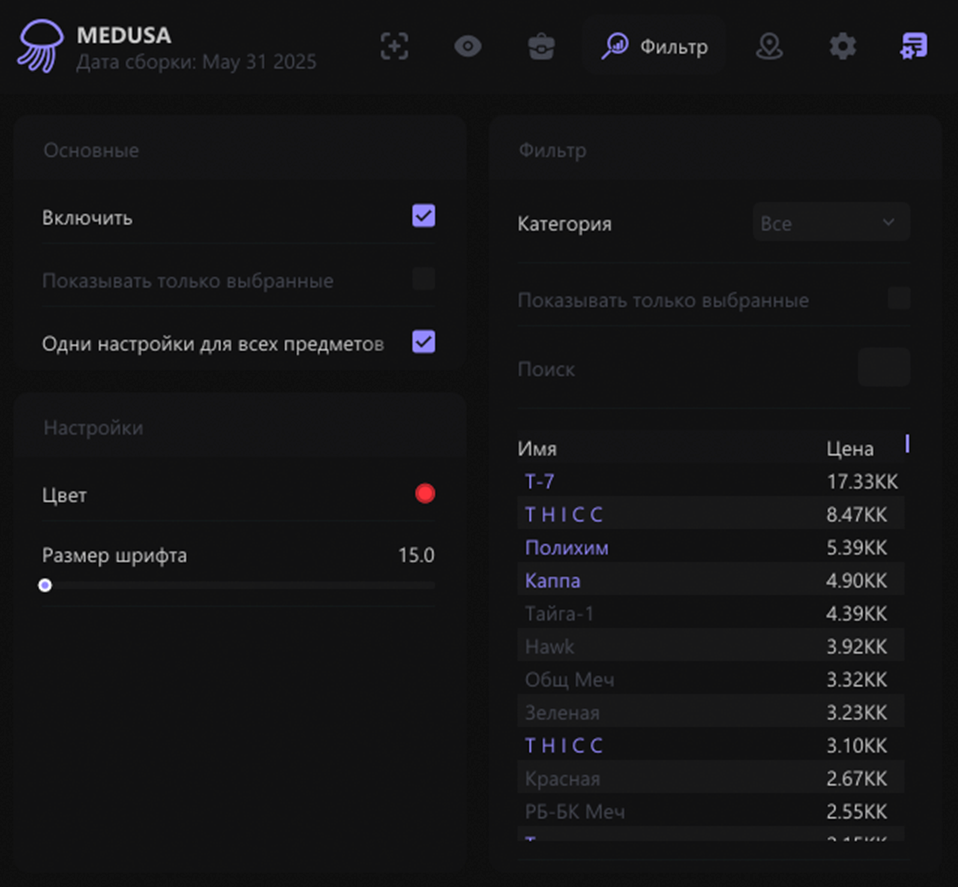The height and width of the screenshot is (887, 958).
Task: Click the Размер шрифта slider handle
Action: pos(45,585)
